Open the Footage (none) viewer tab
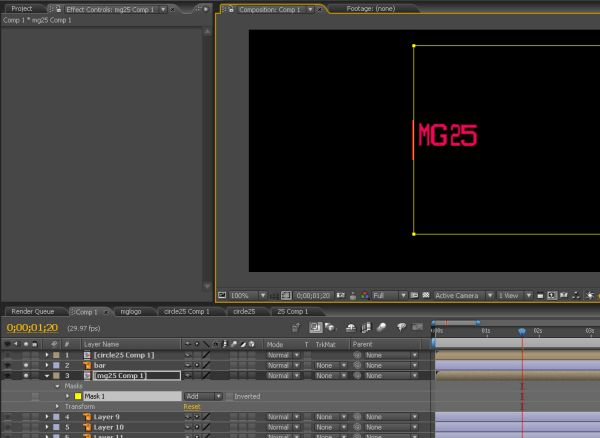Viewport: 600px width, 438px height. (x=370, y=8)
